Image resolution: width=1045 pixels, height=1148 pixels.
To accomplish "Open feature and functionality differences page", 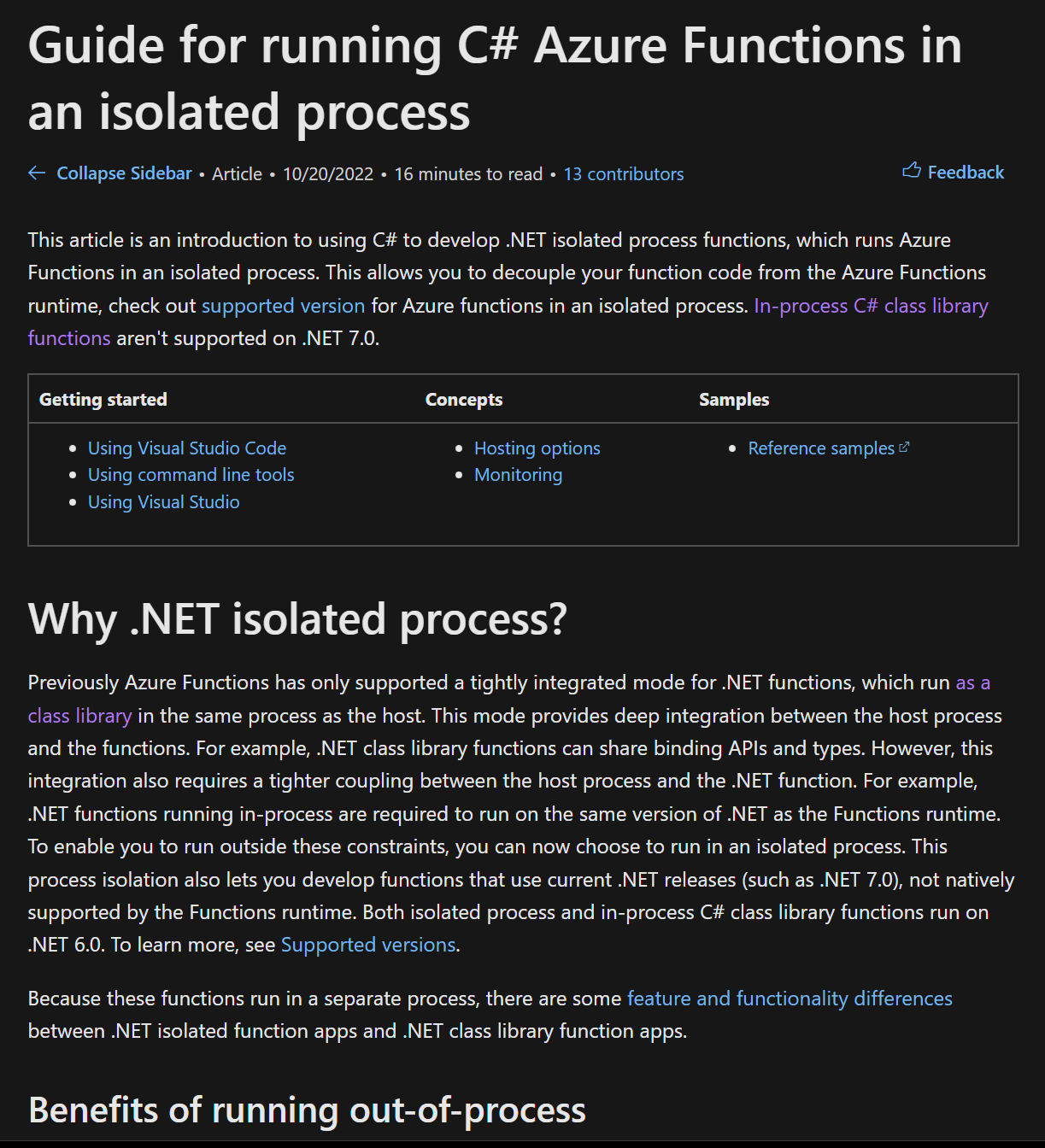I will [x=789, y=998].
